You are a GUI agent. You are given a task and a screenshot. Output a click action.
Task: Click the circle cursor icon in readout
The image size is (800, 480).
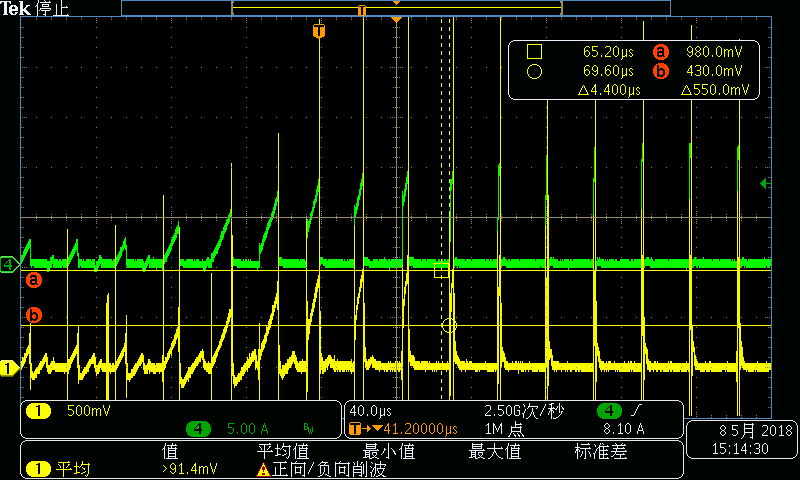click(x=534, y=71)
